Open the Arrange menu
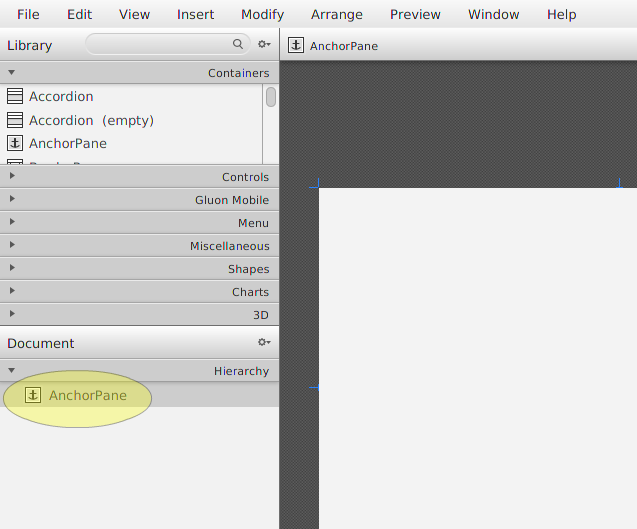Viewport: 637px width, 529px height. 336,14
